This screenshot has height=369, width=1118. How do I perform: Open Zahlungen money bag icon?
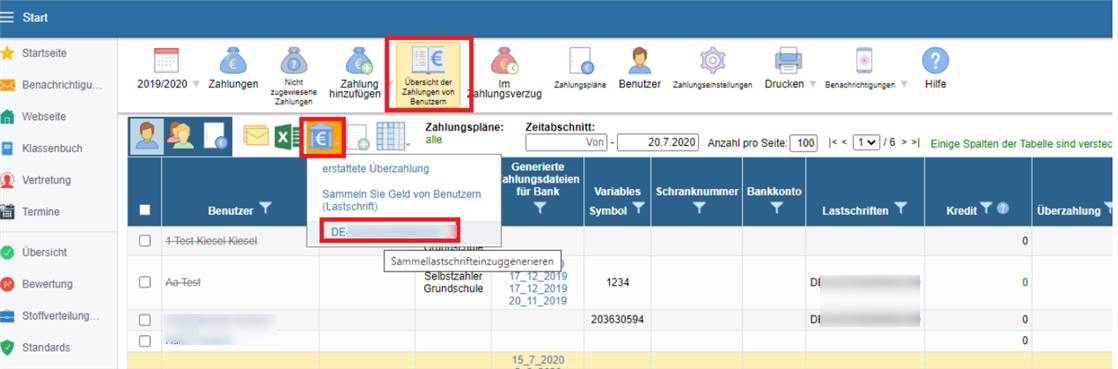[x=233, y=61]
